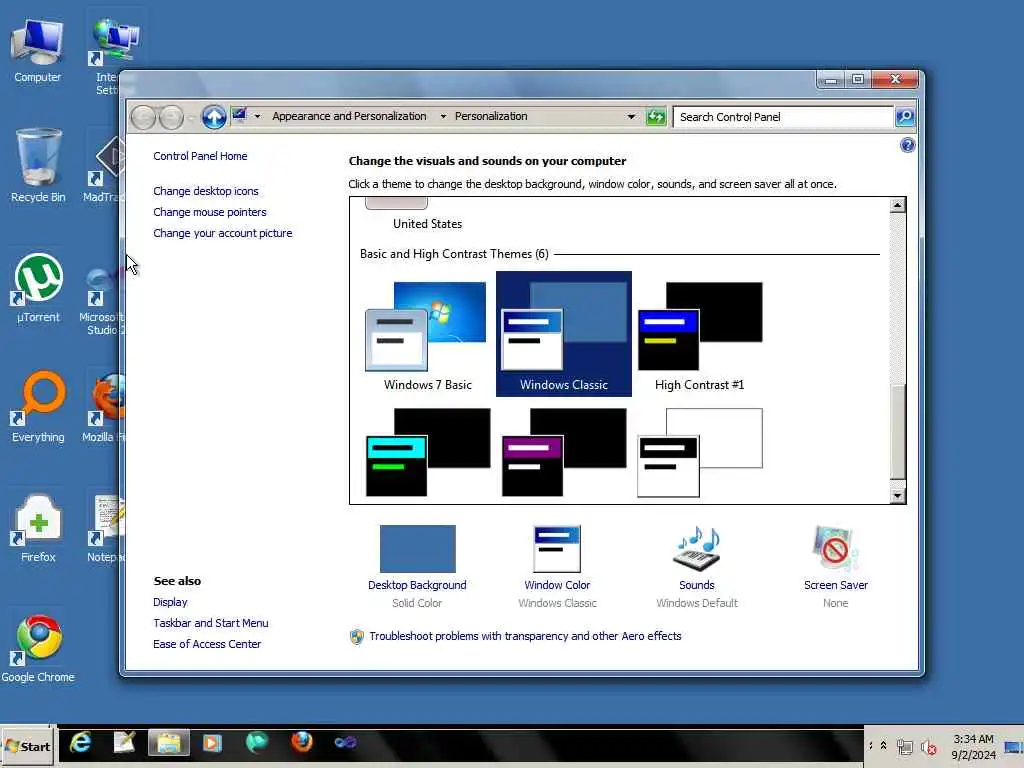Show hidden tray icons arrow
Screen dimensions: 1024x768
click(x=883, y=745)
